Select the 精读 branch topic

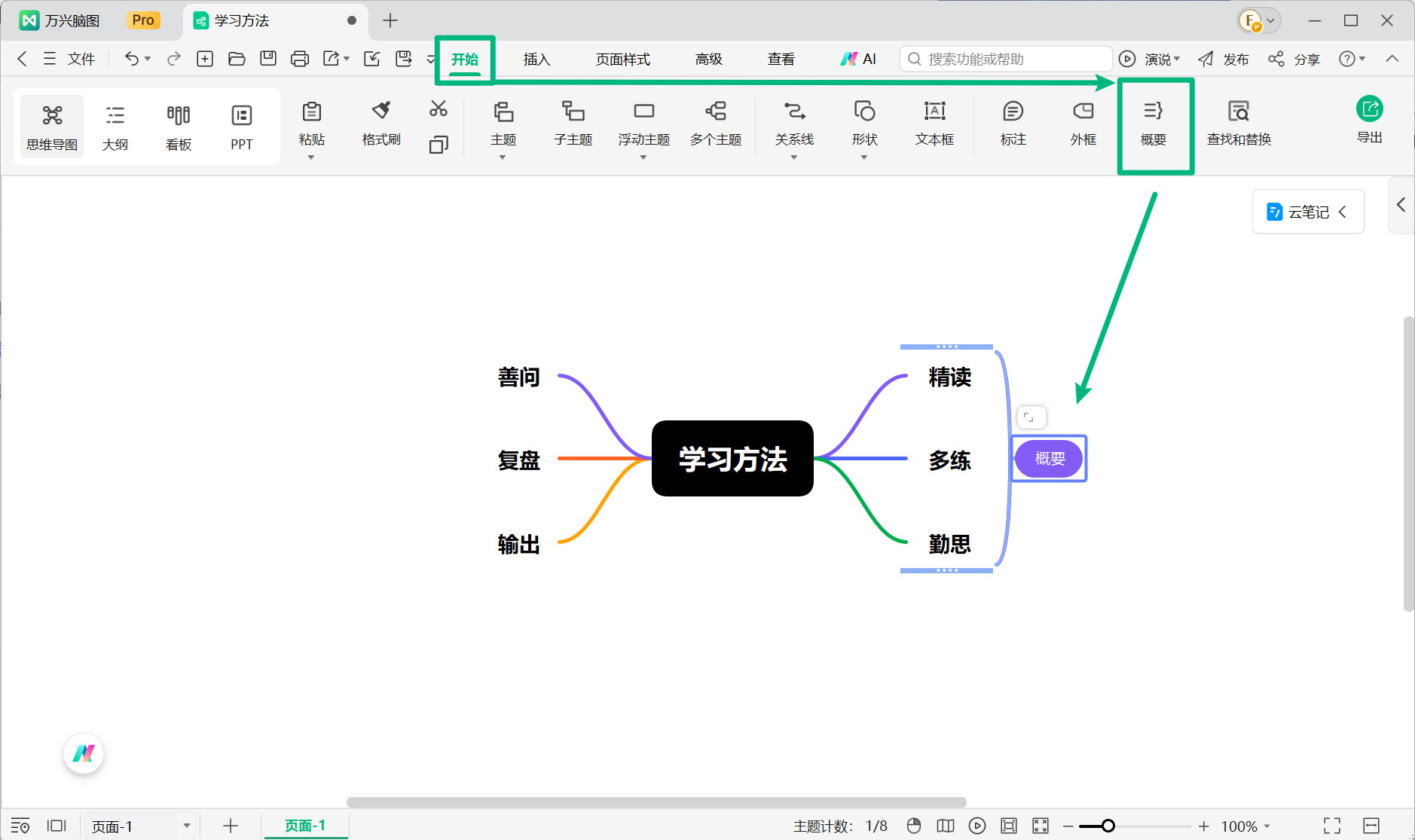pyautogui.click(x=949, y=377)
